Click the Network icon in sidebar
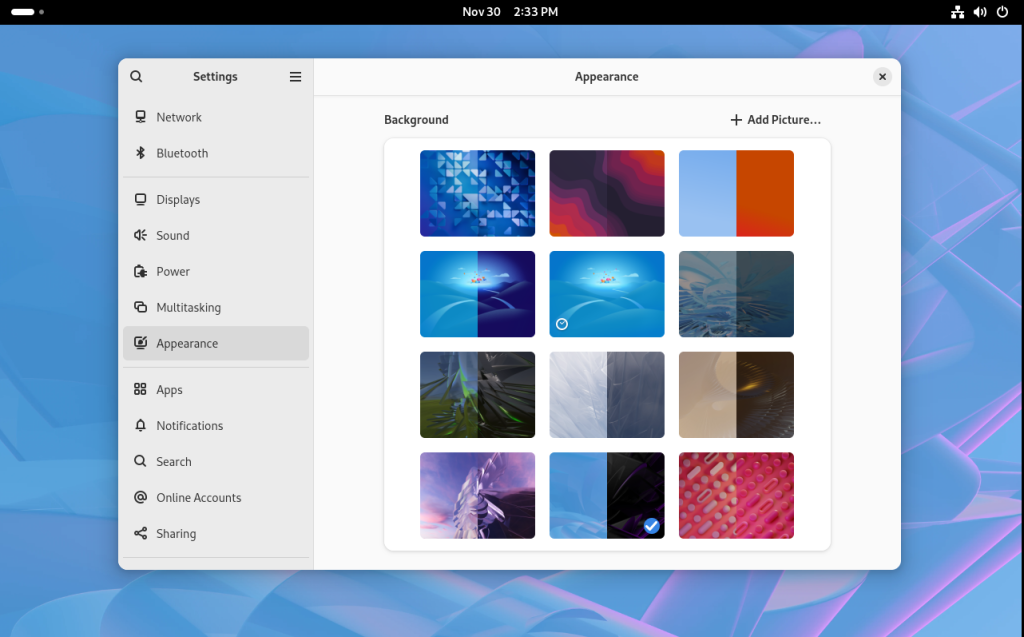The width and height of the screenshot is (1024, 637). coord(140,117)
